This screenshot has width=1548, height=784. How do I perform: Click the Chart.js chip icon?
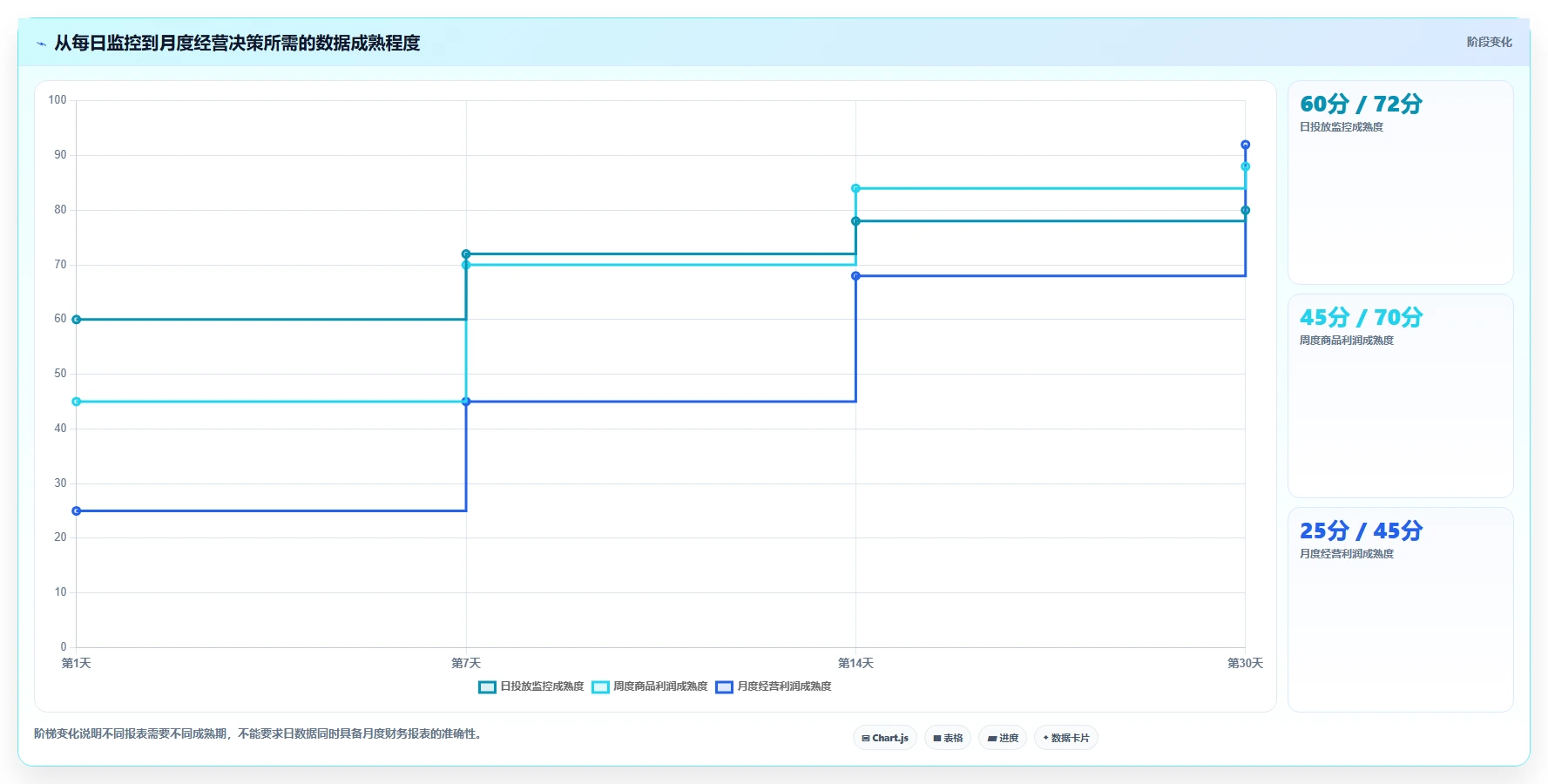(866, 738)
